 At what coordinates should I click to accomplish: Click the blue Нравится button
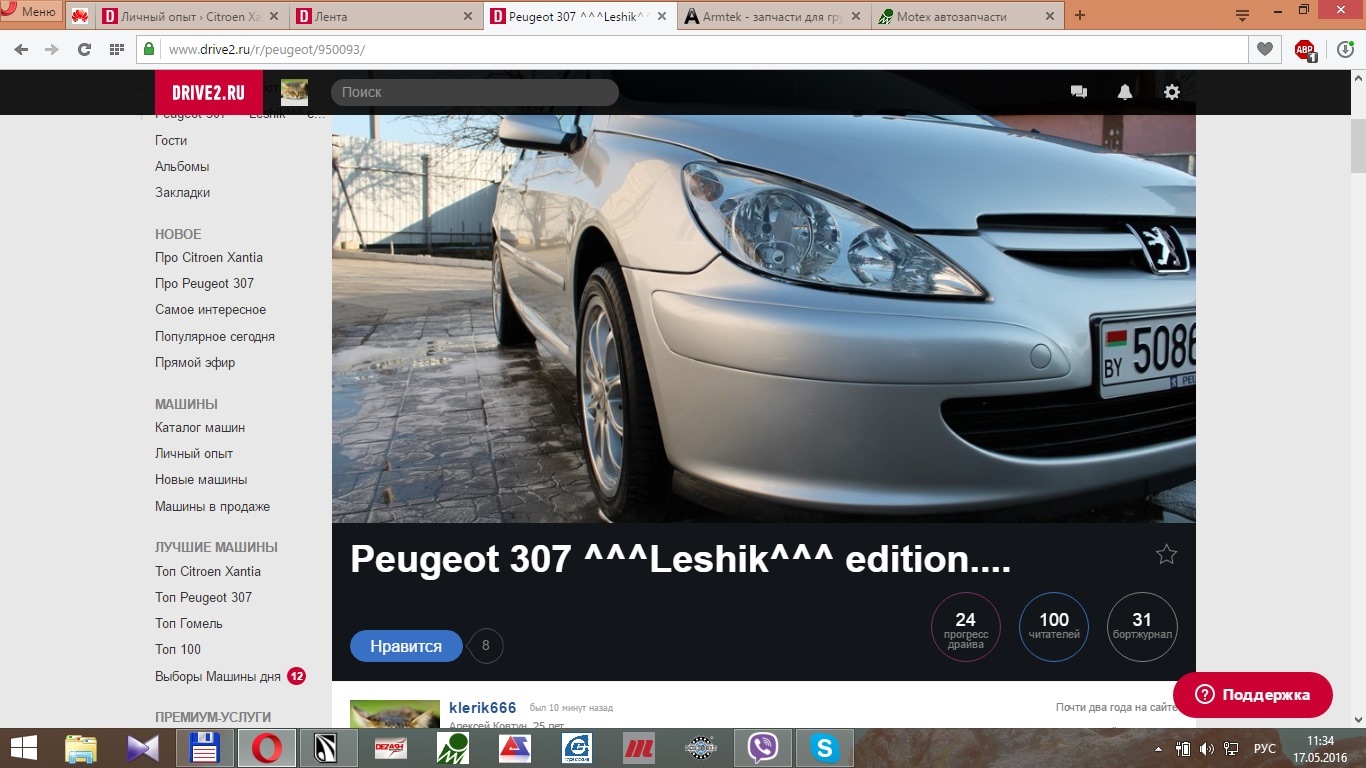(406, 646)
